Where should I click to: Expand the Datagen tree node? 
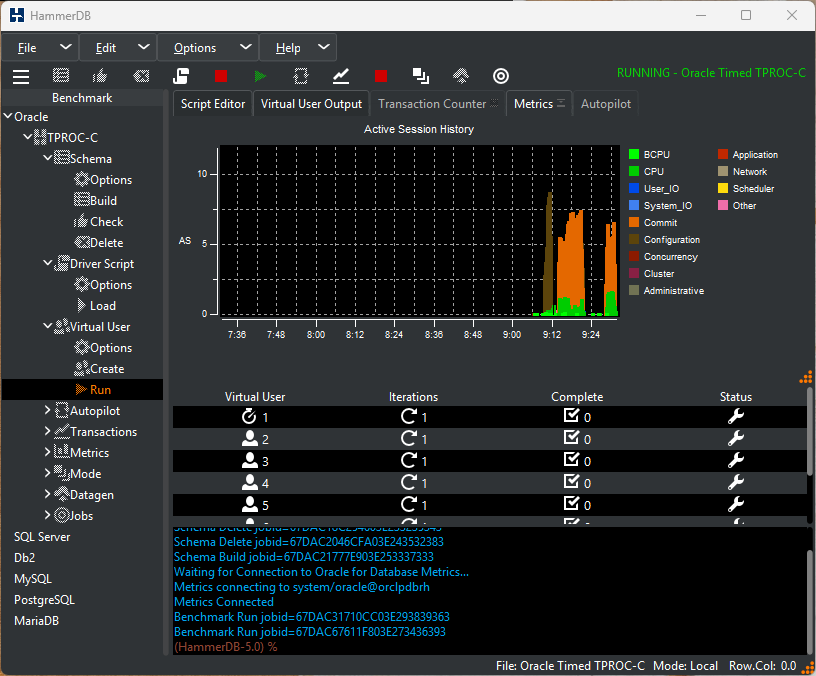click(47, 494)
